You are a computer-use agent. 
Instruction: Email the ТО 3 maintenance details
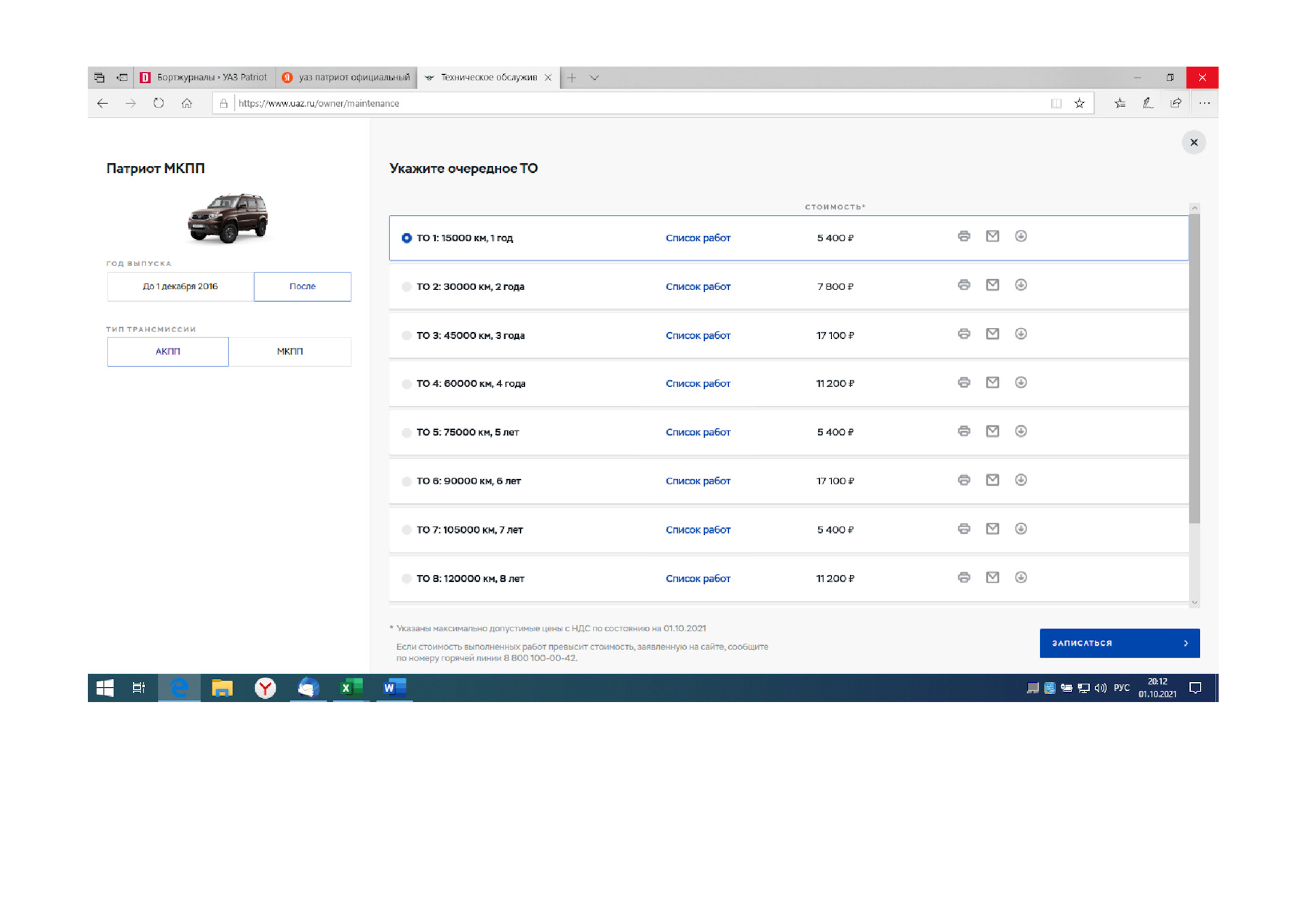pos(993,334)
